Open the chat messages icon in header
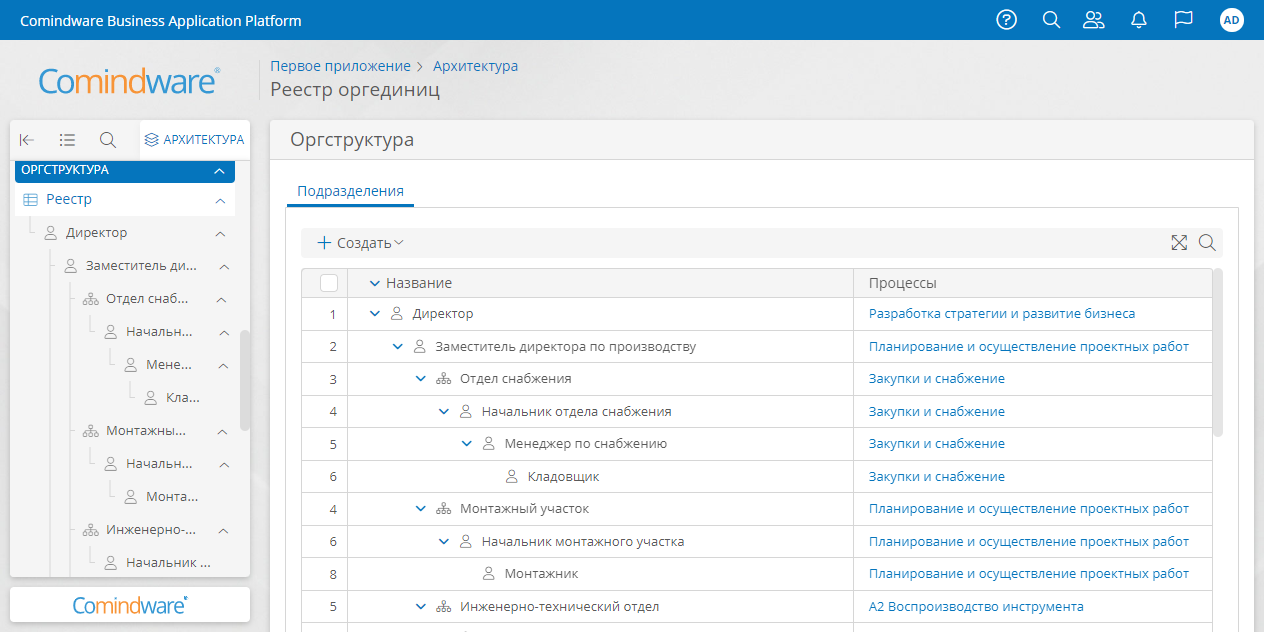Image resolution: width=1264 pixels, height=632 pixels. [x=1183, y=20]
